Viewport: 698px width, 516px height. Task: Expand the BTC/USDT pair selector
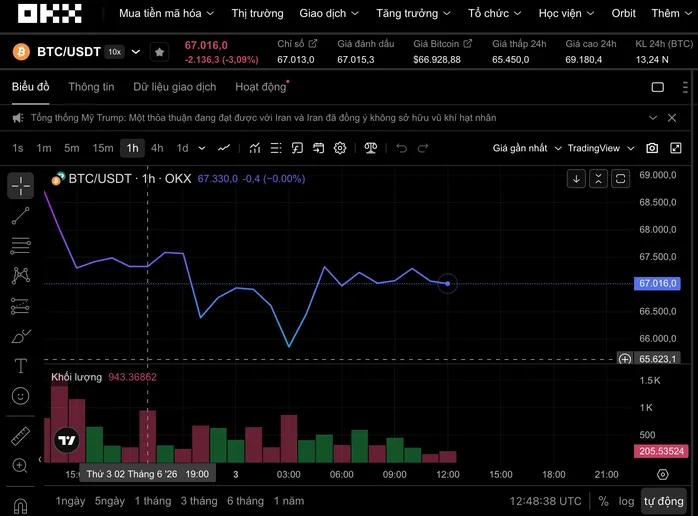click(x=136, y=52)
